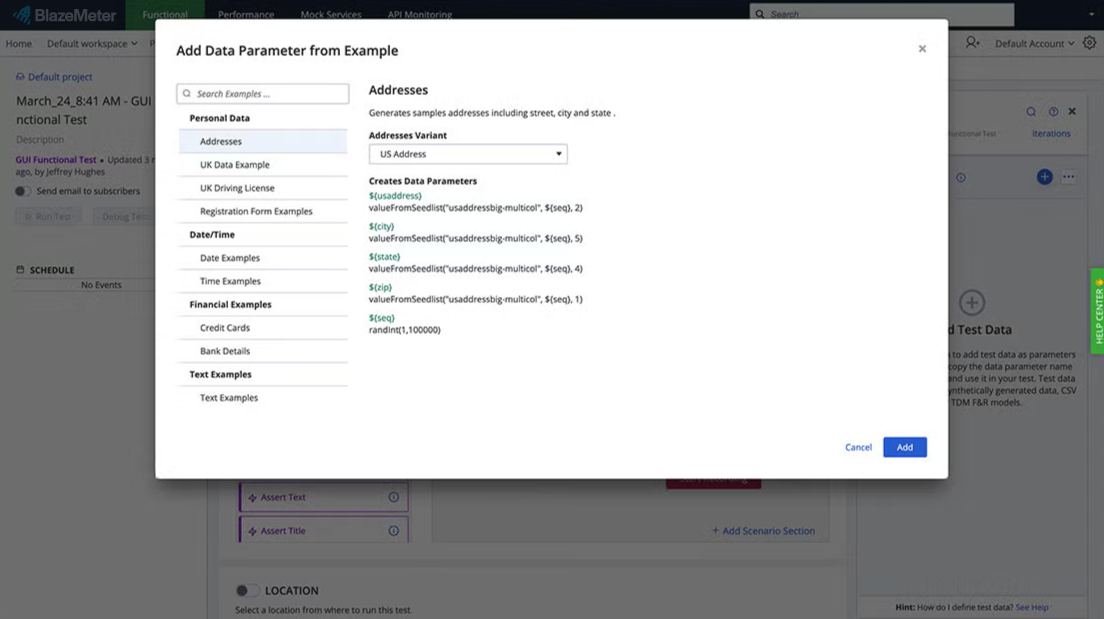This screenshot has width=1104, height=619.
Task: Open the Addresses Variant dropdown
Action: 467,153
